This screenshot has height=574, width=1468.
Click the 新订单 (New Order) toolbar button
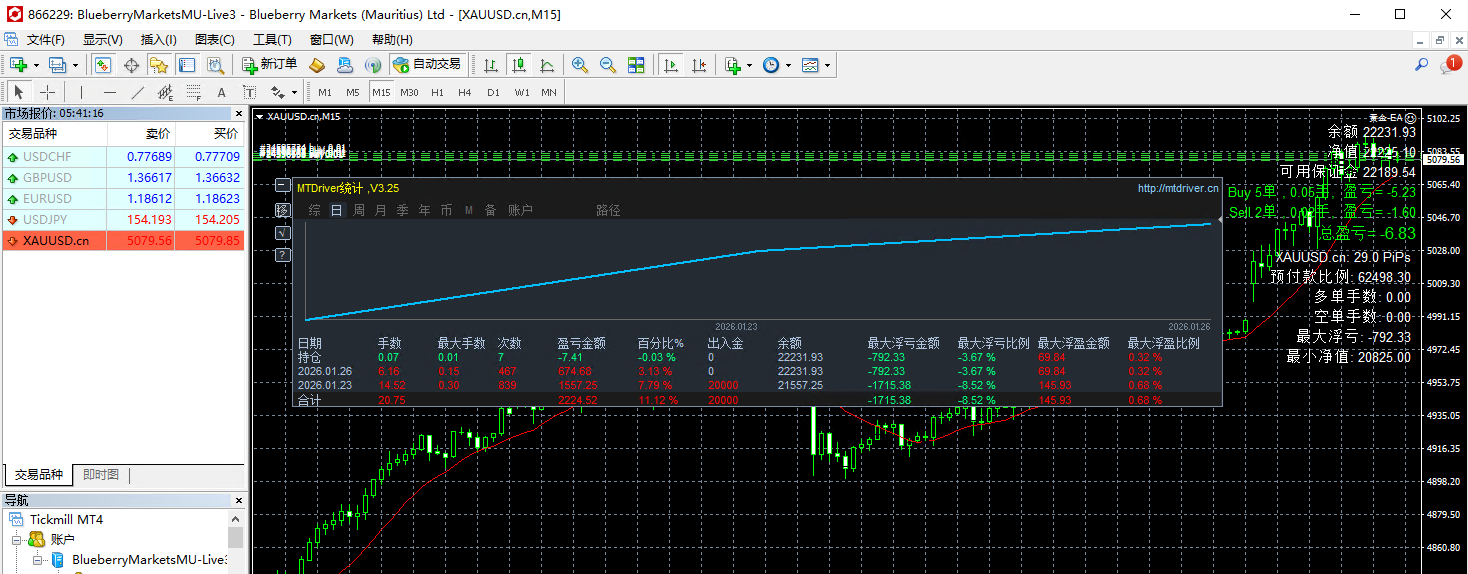tap(270, 65)
